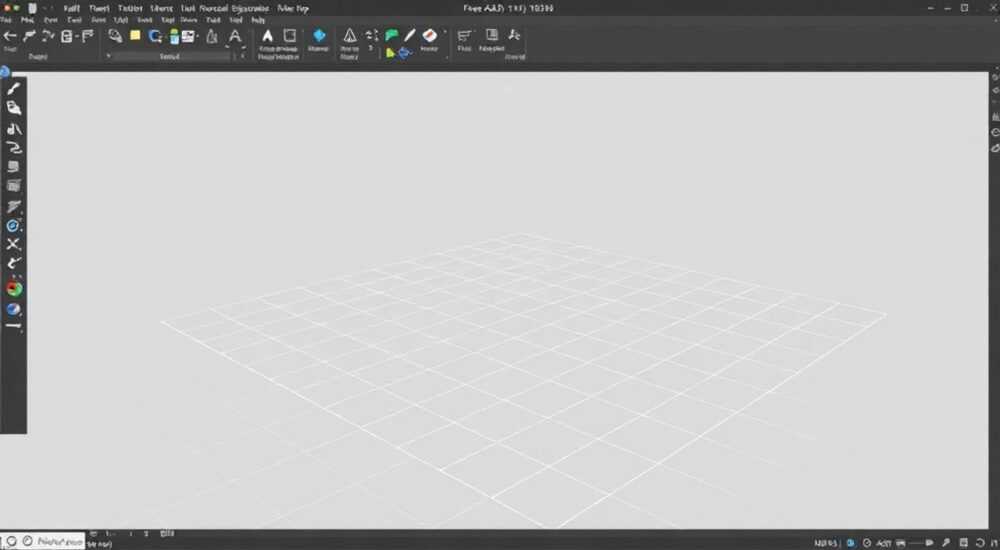
Task: Click the stick figure icon in the ribbon
Action: click(514, 35)
